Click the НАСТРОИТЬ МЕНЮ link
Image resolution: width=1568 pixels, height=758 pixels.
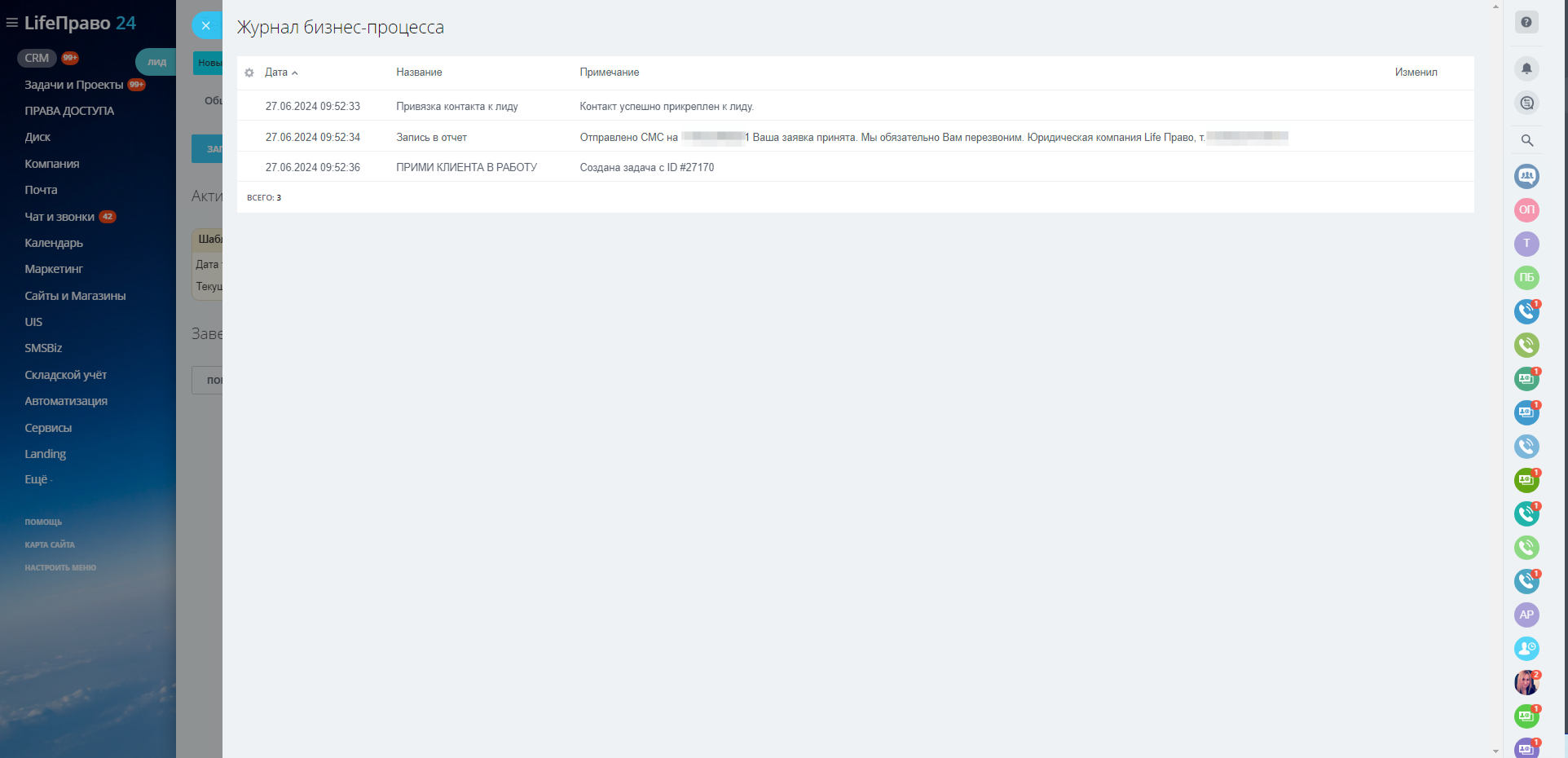(x=60, y=567)
